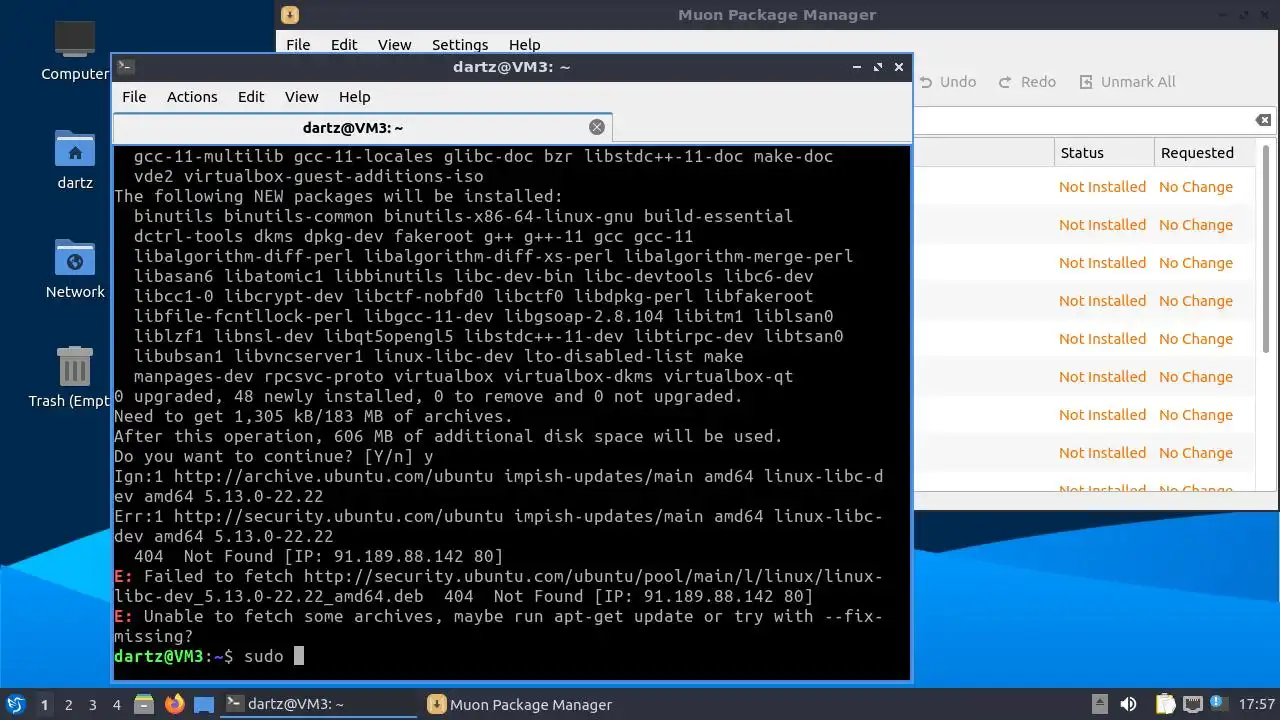The height and width of the screenshot is (720, 1280).
Task: Click the show desktop panel icon
Action: pos(204,704)
